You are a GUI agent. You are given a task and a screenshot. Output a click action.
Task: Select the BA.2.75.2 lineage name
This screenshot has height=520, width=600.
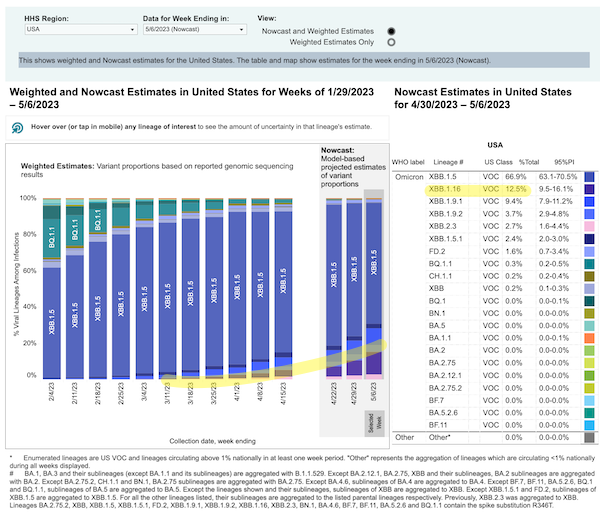[x=445, y=388]
